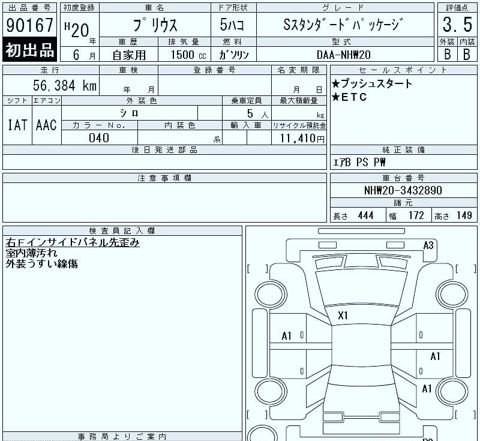Click the 純正装備 header
The height and width of the screenshot is (441, 480).
(403, 150)
